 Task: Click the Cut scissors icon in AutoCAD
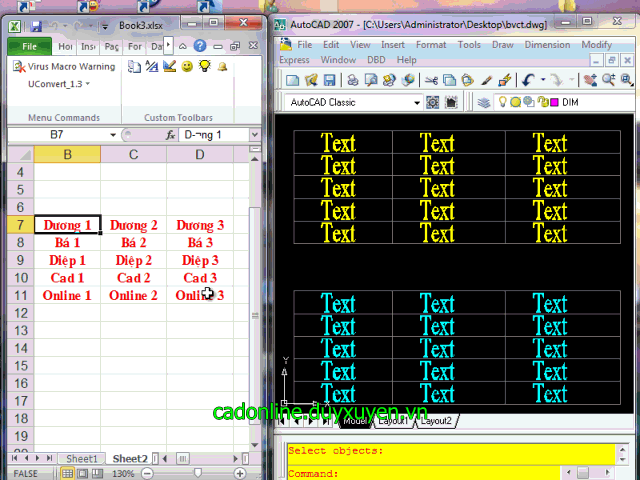[x=429, y=80]
